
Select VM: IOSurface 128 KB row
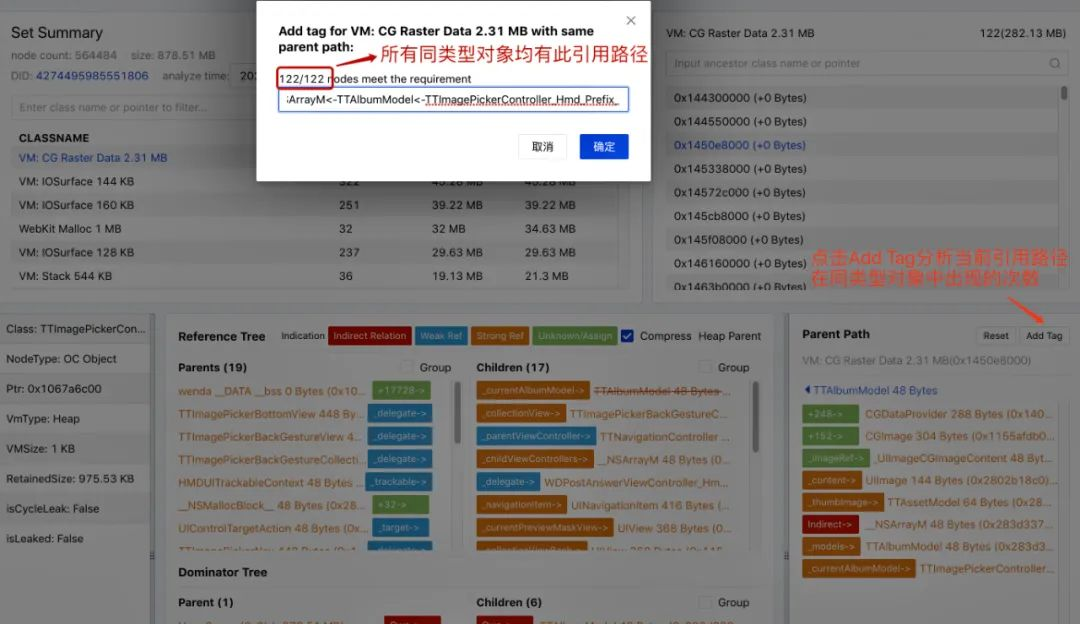(314, 252)
